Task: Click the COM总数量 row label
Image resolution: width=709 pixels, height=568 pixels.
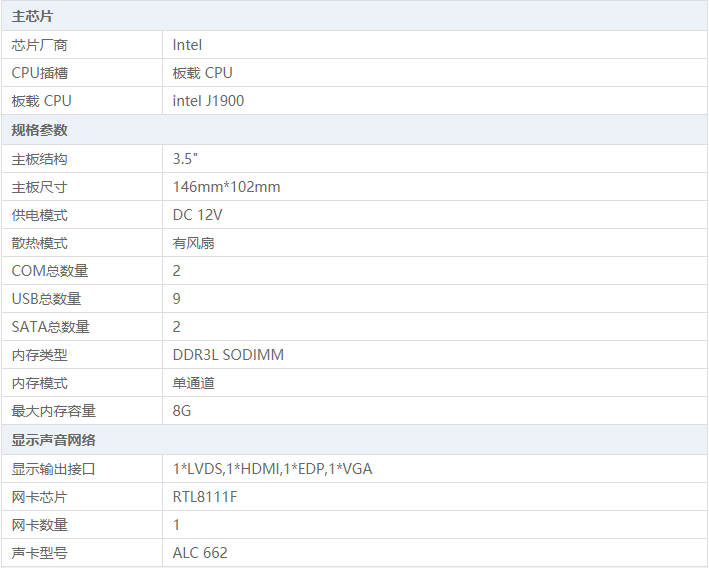Action: click(x=50, y=271)
